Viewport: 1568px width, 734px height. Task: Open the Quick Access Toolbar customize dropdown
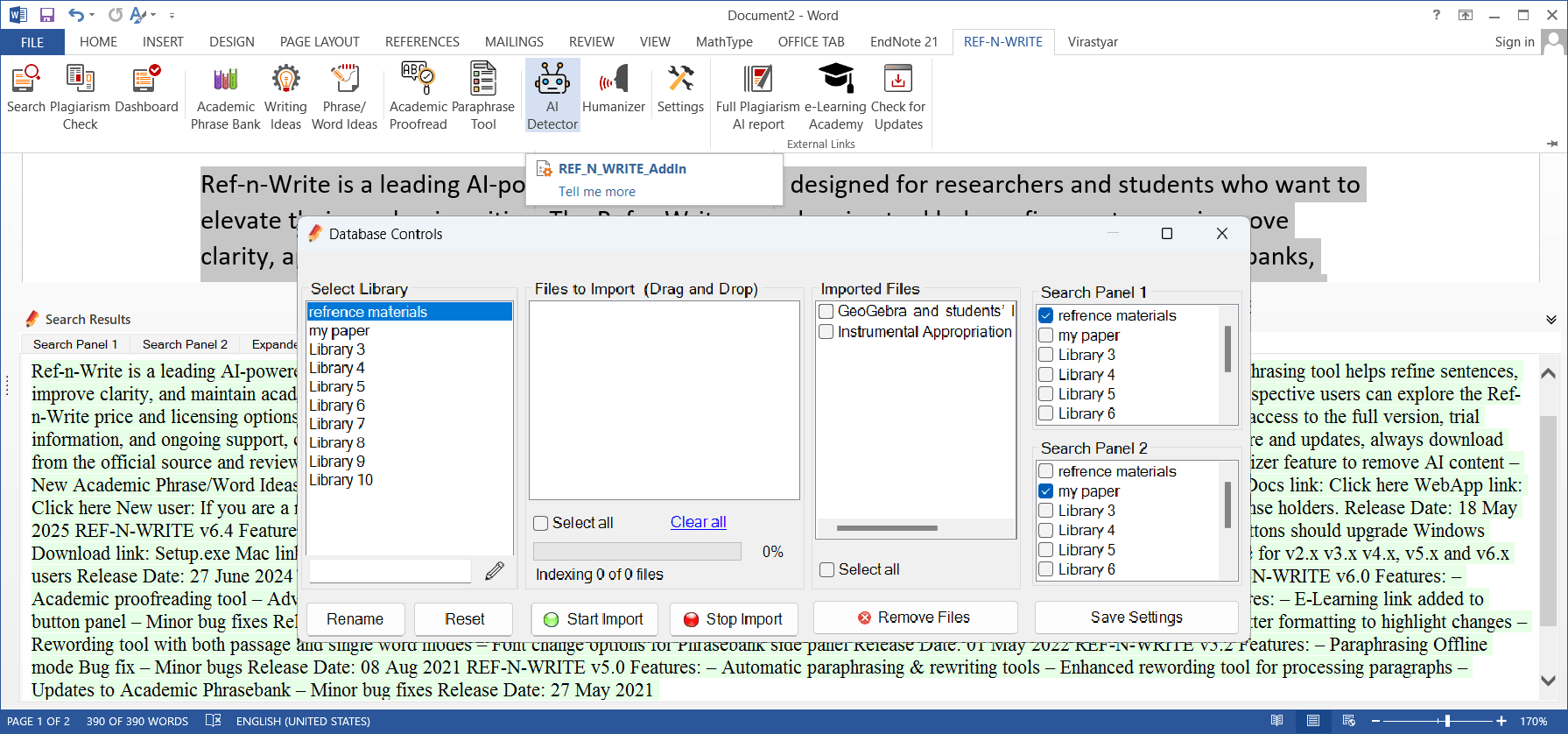pos(172,16)
